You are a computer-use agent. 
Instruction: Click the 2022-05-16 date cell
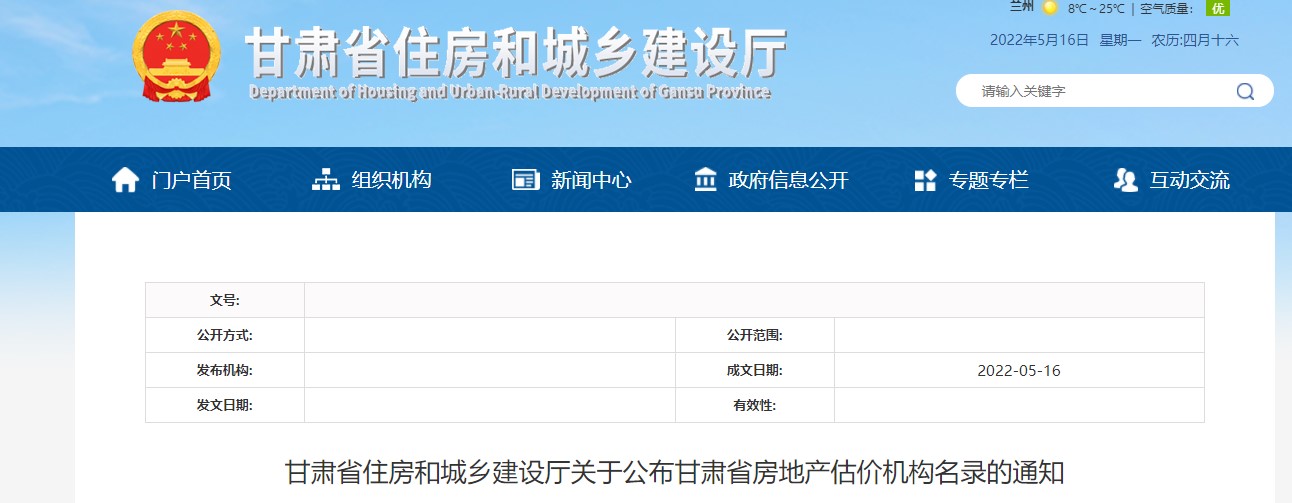tap(1018, 370)
